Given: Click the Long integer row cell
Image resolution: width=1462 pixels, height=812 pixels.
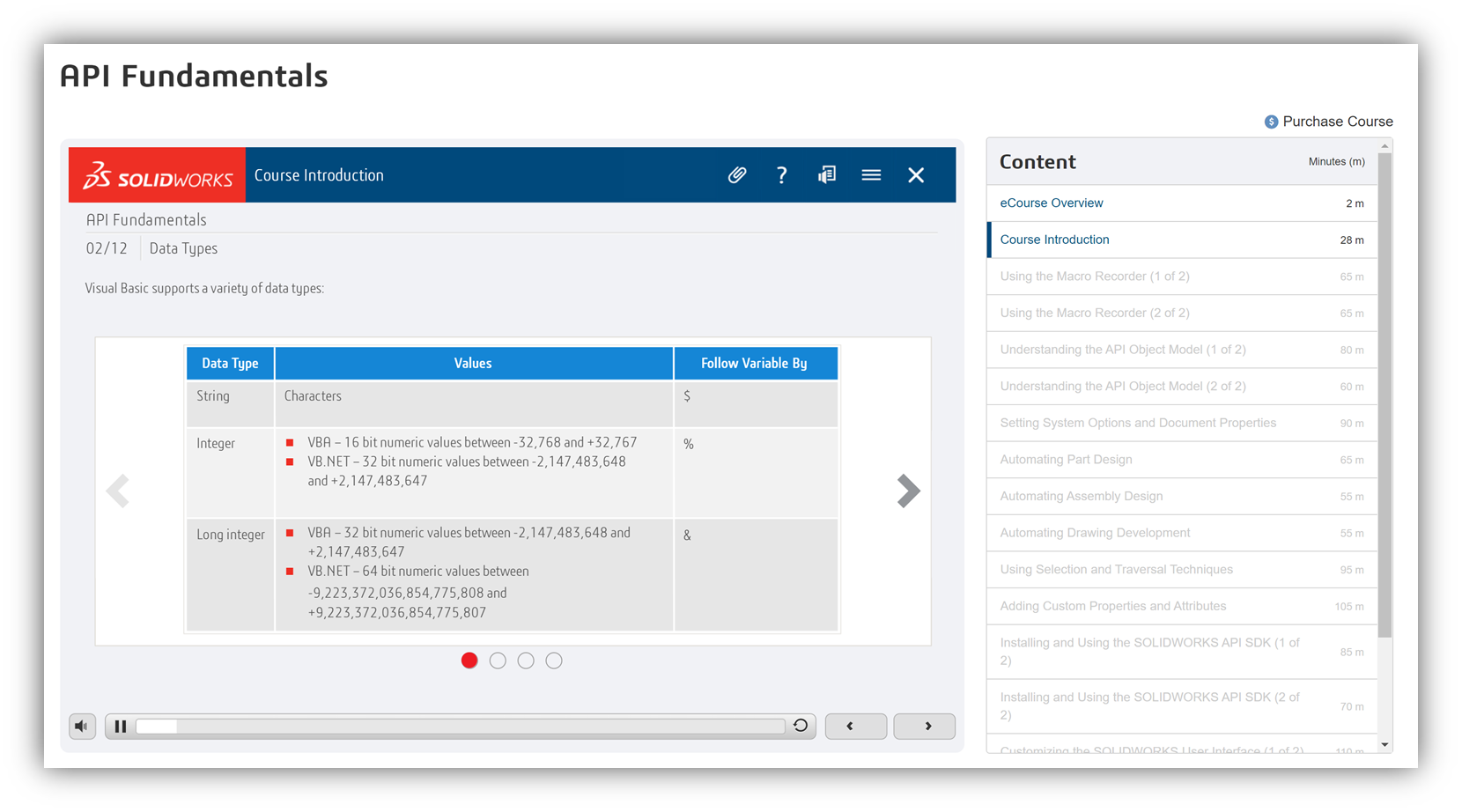Looking at the screenshot, I should pos(230,575).
